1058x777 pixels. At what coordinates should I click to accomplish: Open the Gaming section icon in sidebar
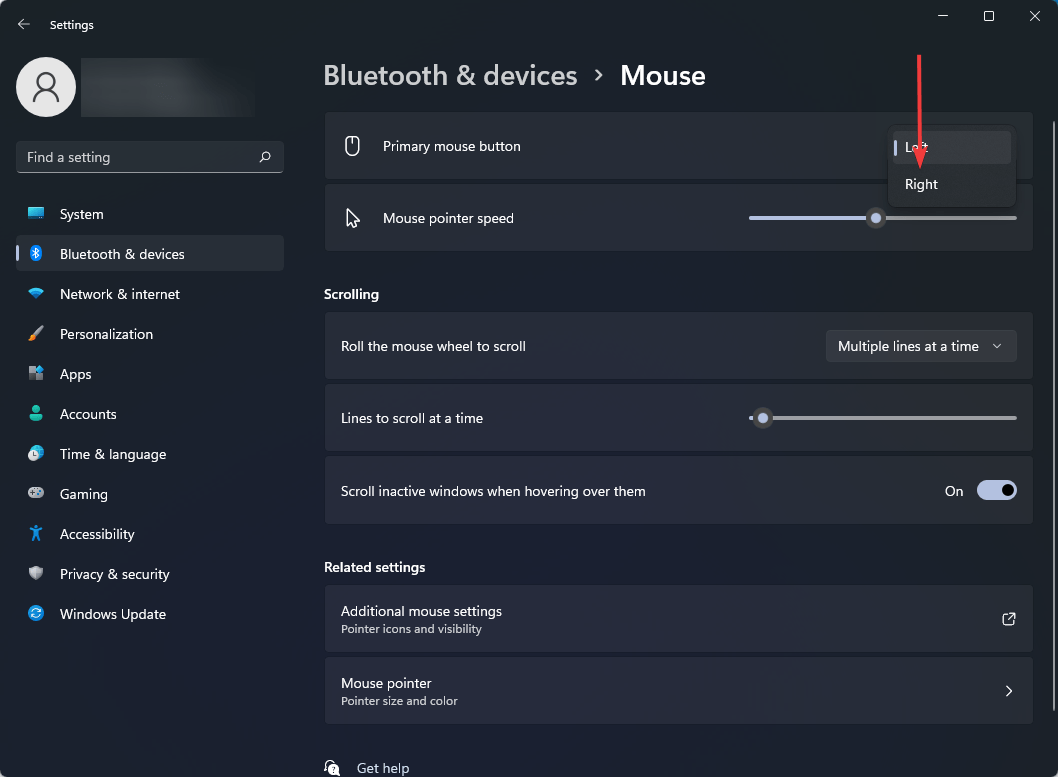pos(36,493)
